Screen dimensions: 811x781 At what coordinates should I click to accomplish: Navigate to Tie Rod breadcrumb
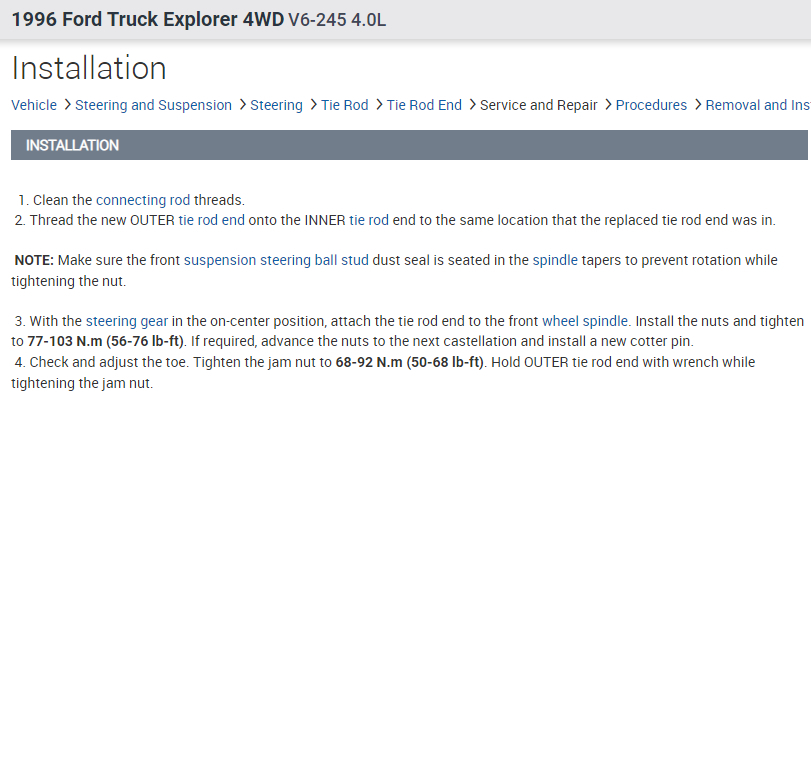pyautogui.click(x=344, y=105)
